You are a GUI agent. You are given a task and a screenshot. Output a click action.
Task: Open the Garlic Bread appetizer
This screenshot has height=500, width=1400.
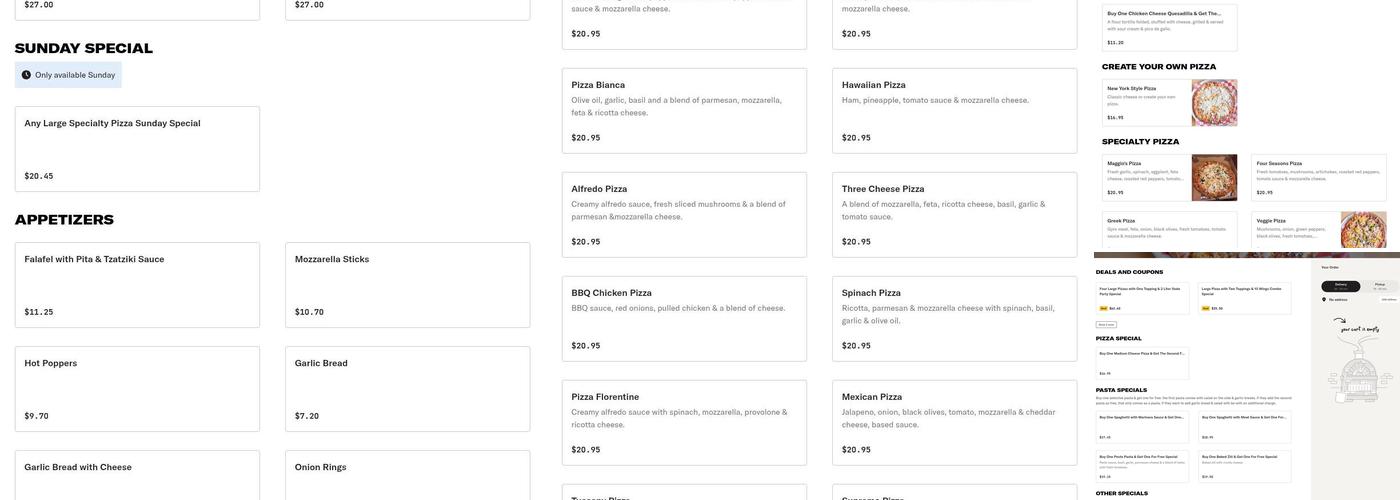point(407,389)
